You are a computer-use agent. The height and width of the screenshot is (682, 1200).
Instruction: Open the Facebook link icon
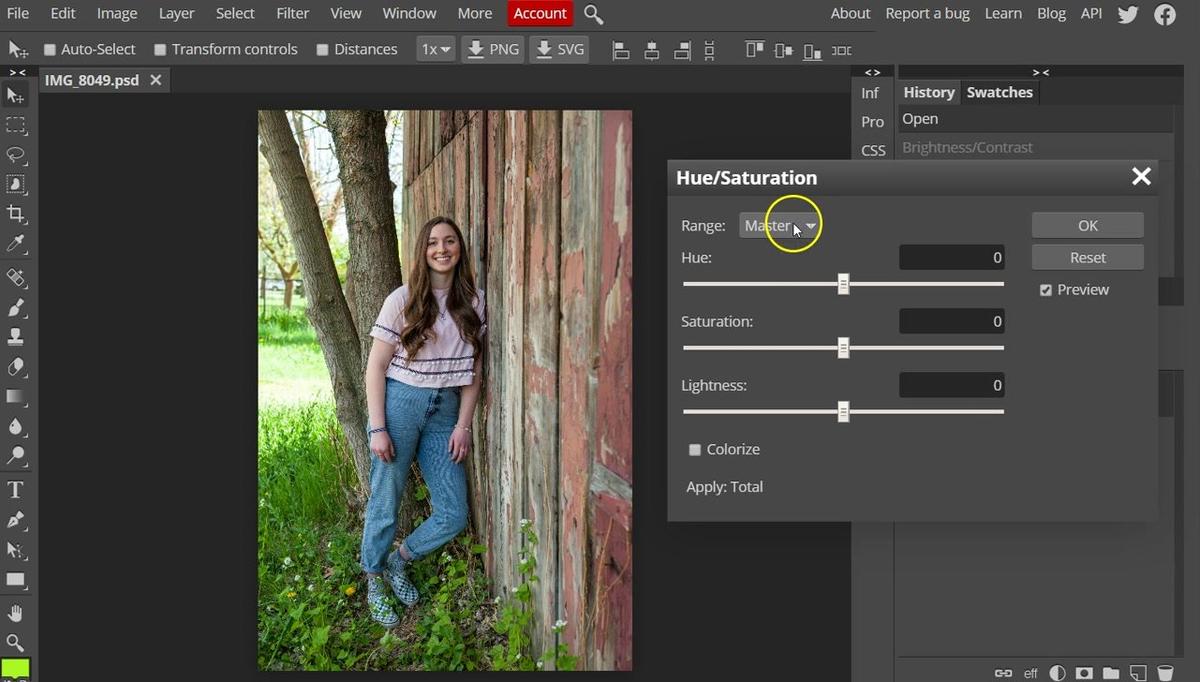click(1165, 14)
